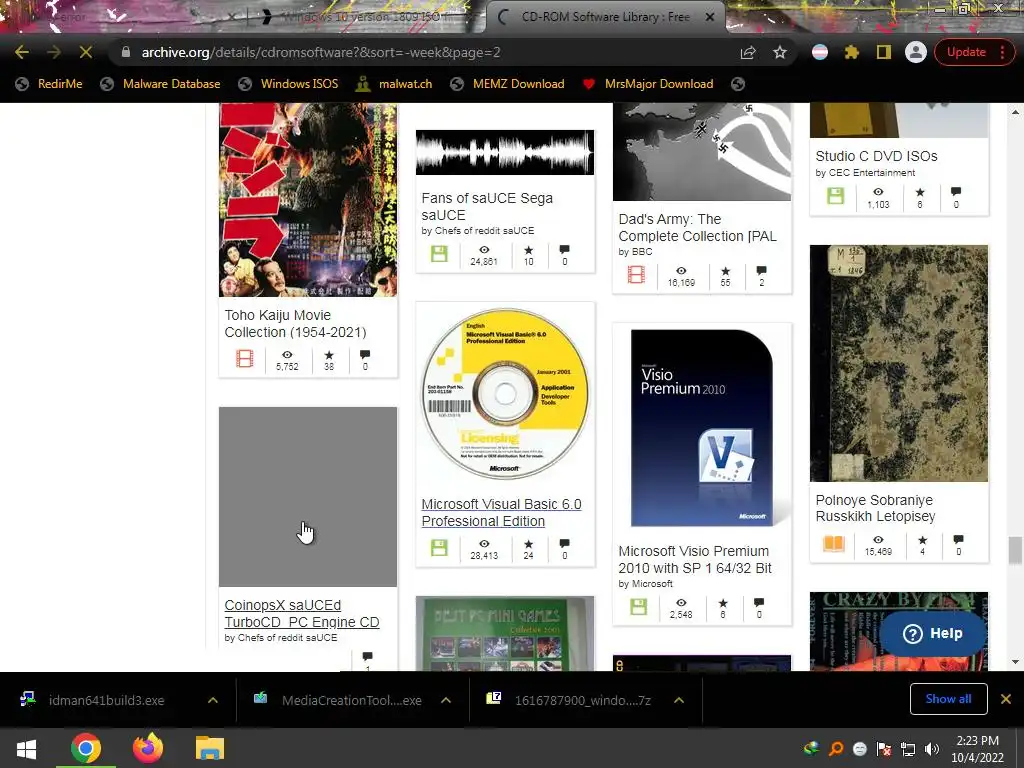Bookmark this page with the star icon
This screenshot has width=1024, height=768.
click(780, 52)
